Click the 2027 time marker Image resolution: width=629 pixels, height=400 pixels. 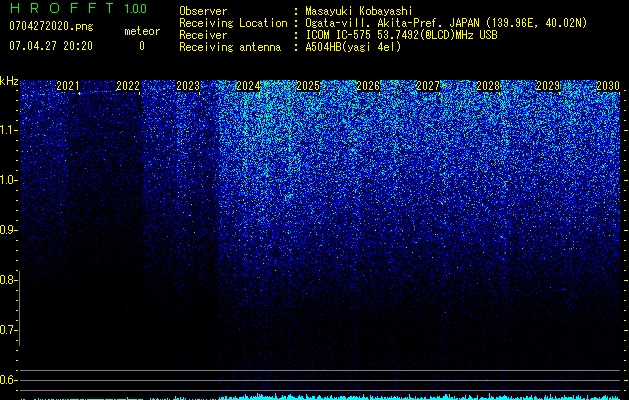pos(428,86)
